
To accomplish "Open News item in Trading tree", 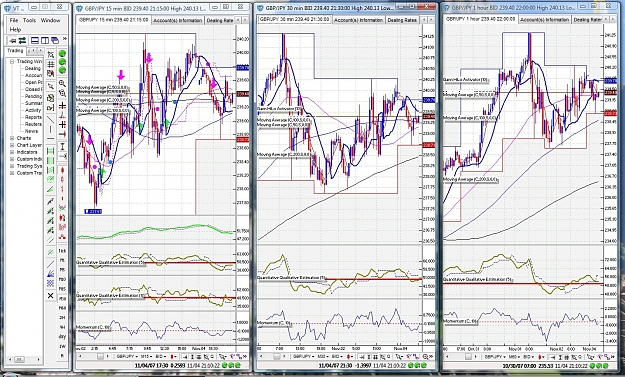I will [31, 131].
